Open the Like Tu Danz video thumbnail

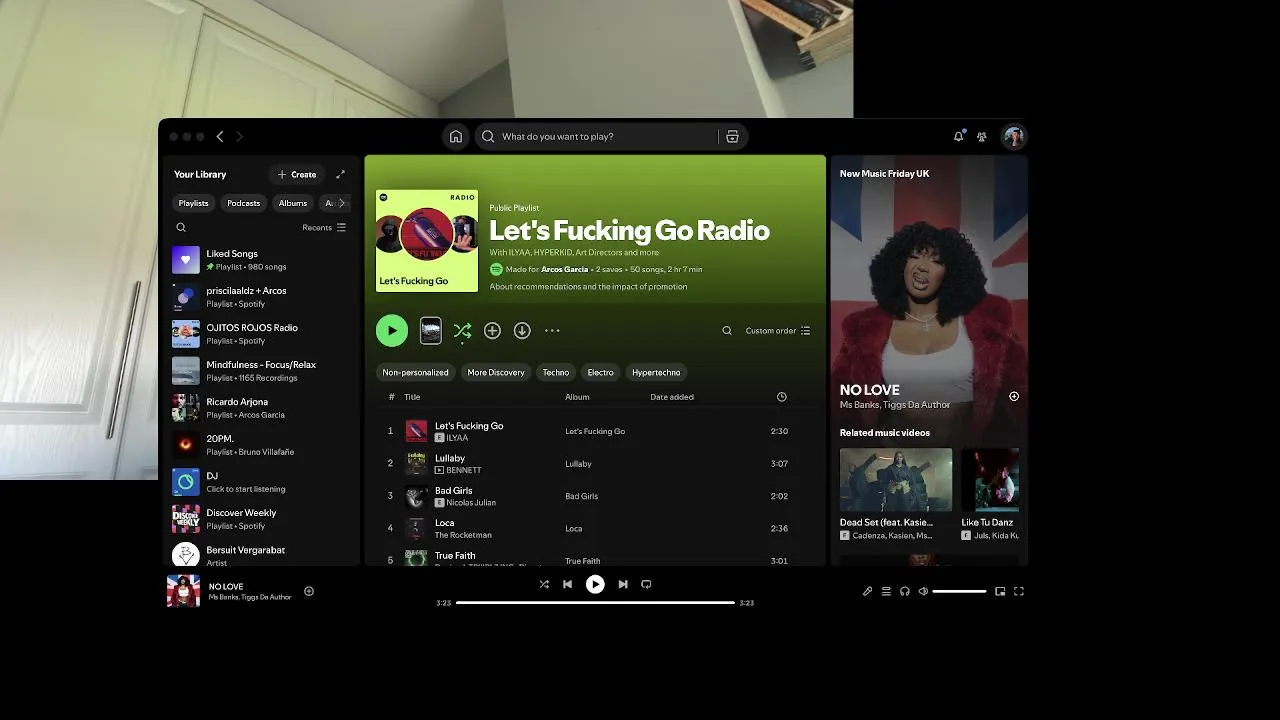tap(990, 480)
